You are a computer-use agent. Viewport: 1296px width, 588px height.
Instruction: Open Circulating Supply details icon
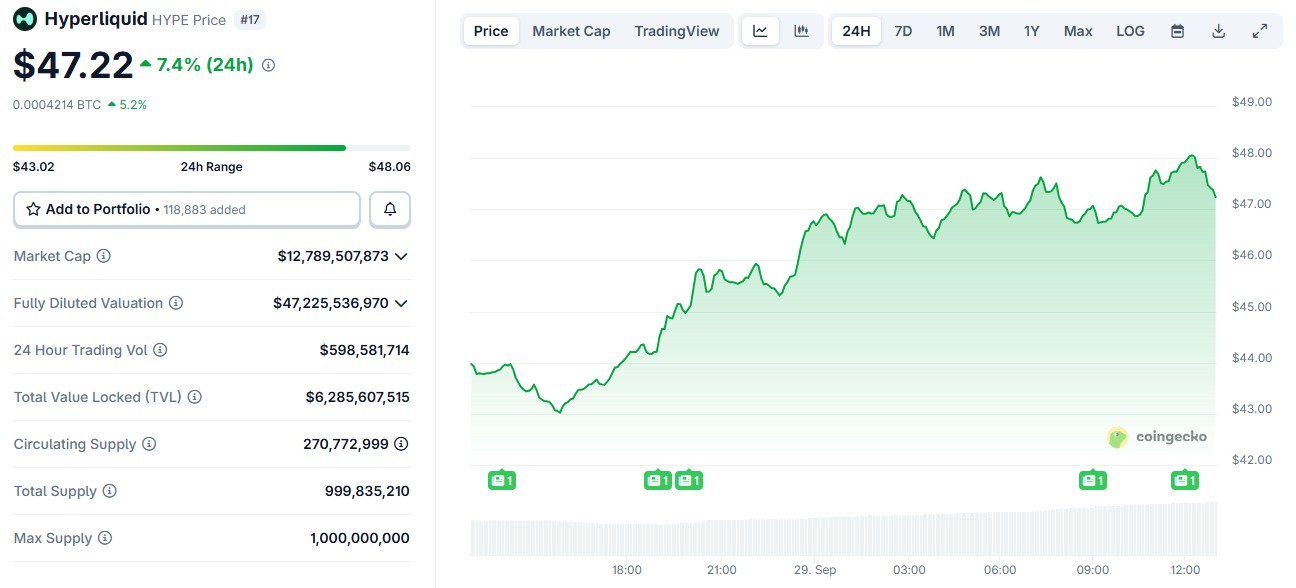[x=401, y=444]
